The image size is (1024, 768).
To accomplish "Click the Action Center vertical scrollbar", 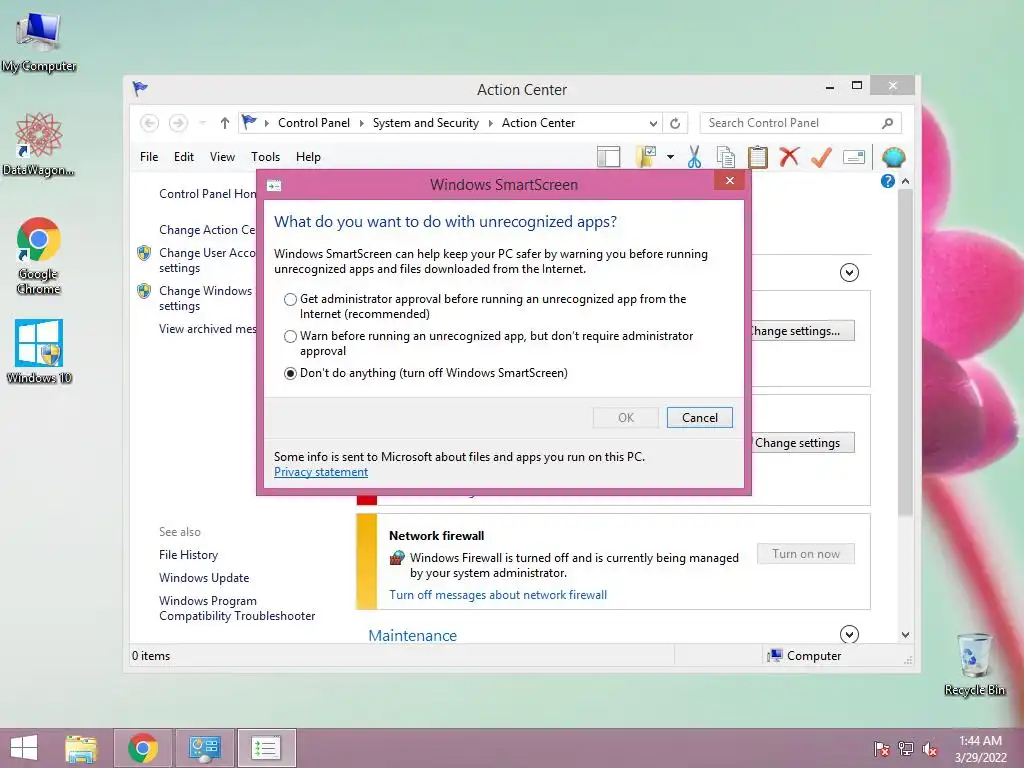I will click(905, 353).
